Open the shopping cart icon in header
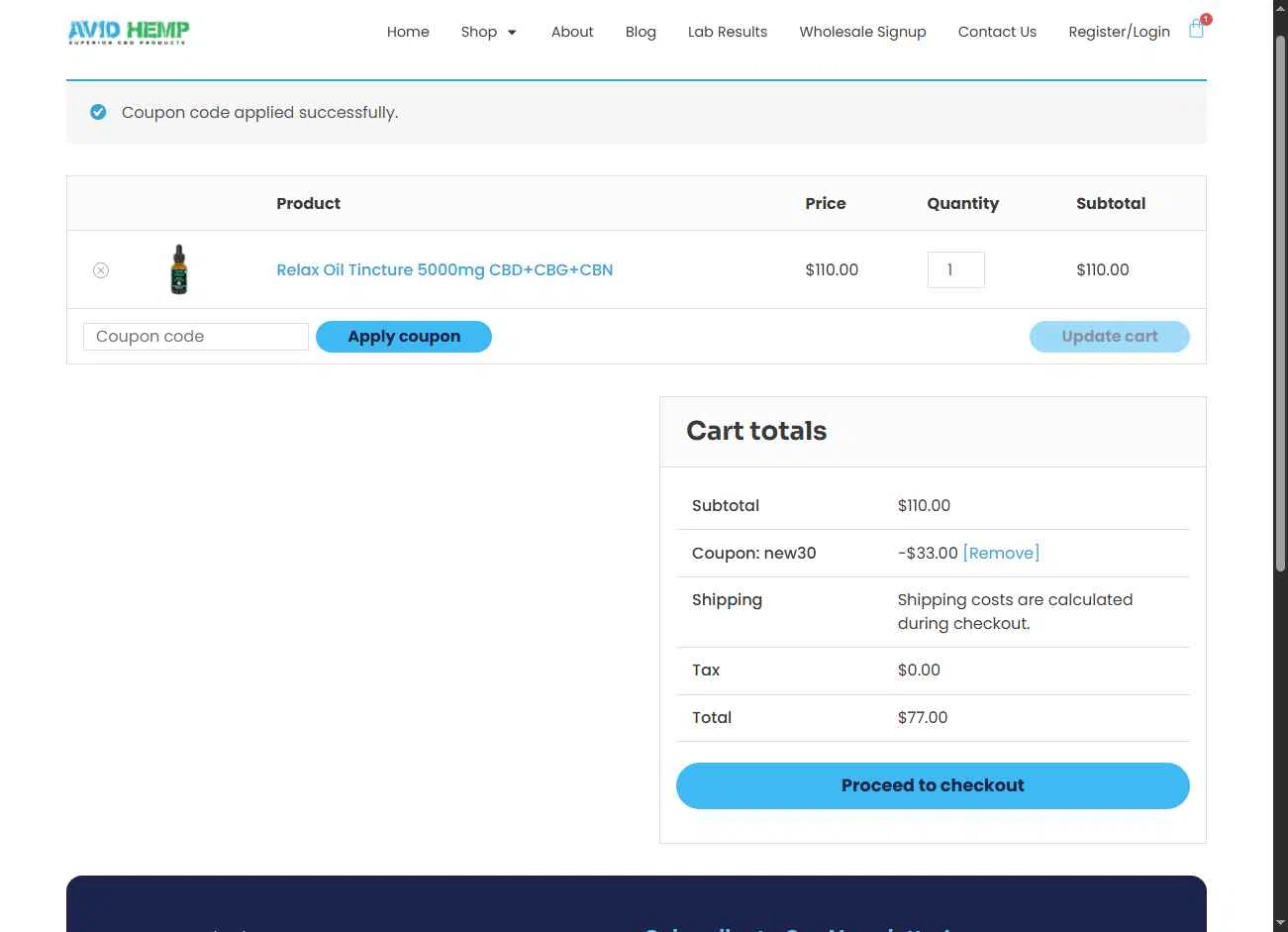 [x=1197, y=29]
